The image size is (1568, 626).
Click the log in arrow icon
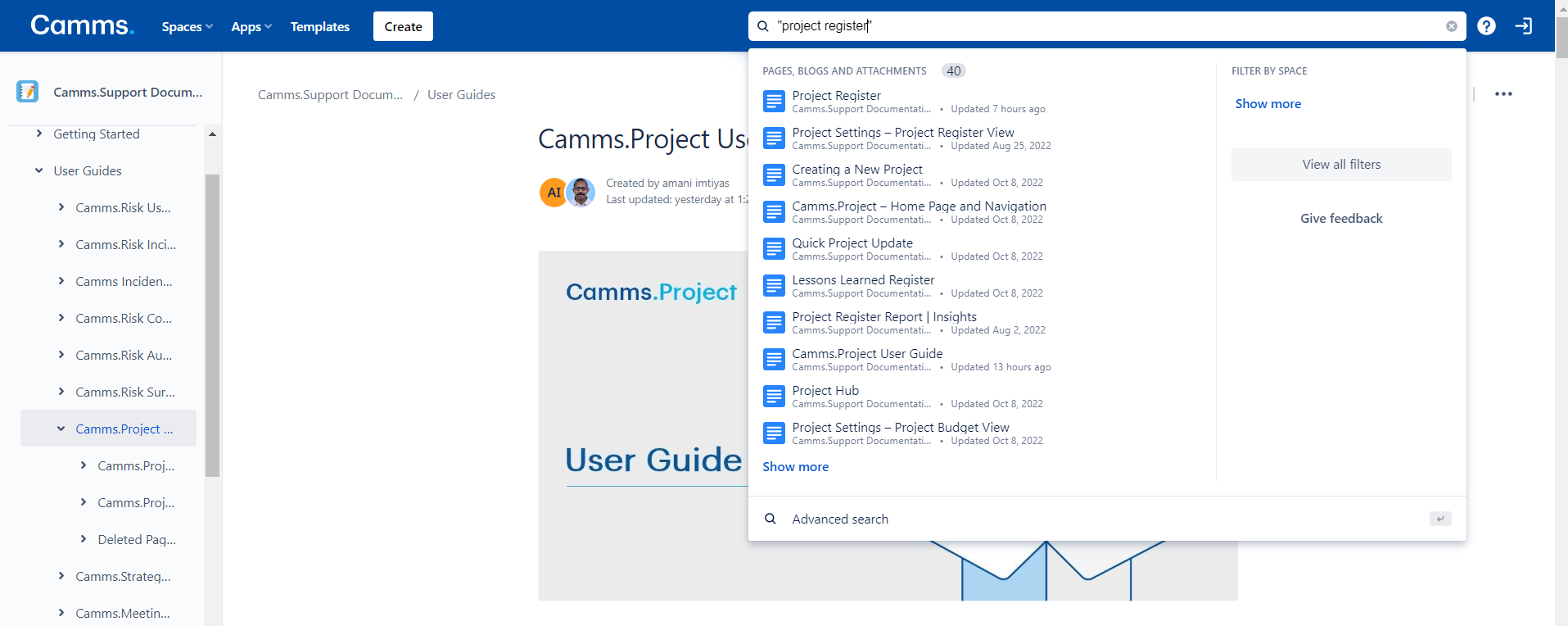click(1523, 26)
